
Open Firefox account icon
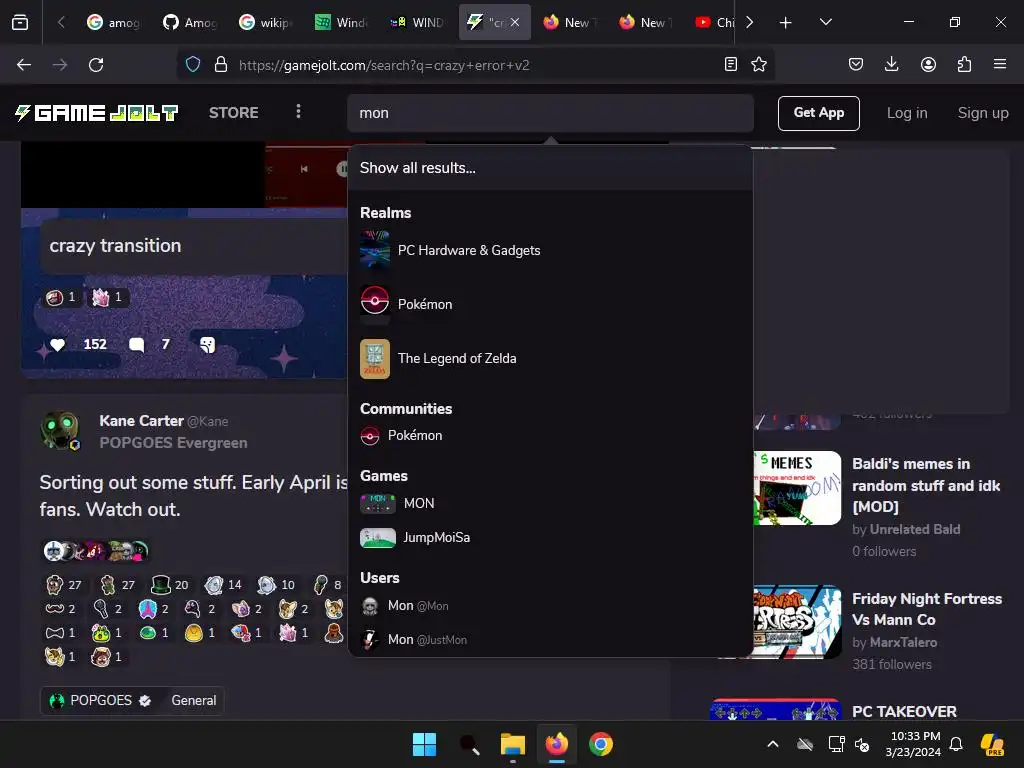(928, 65)
